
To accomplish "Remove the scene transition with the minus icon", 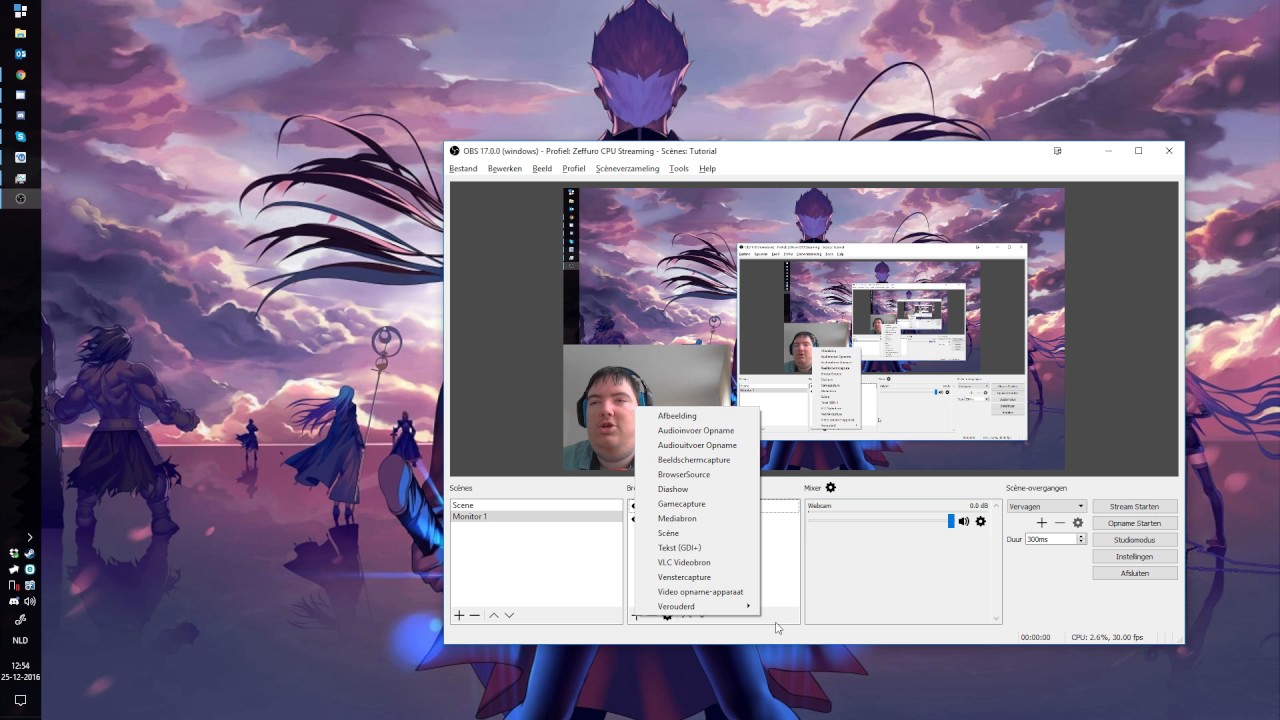I will click(1060, 523).
